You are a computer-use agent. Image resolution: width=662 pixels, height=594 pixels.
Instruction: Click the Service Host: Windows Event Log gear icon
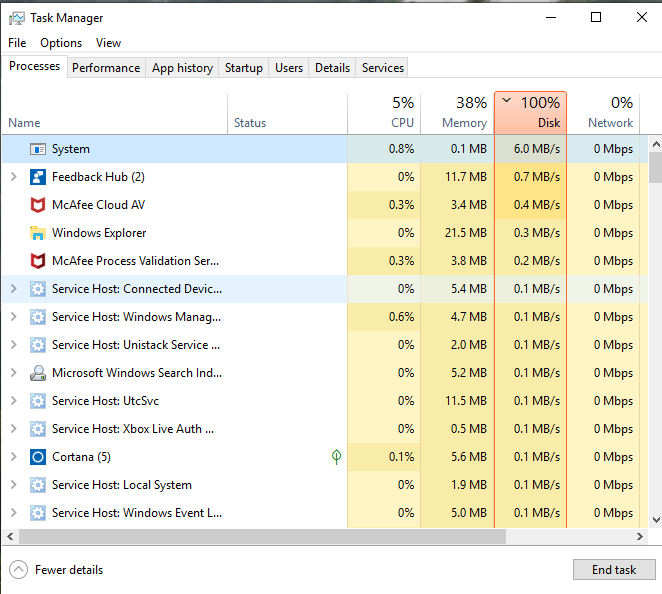coord(38,513)
